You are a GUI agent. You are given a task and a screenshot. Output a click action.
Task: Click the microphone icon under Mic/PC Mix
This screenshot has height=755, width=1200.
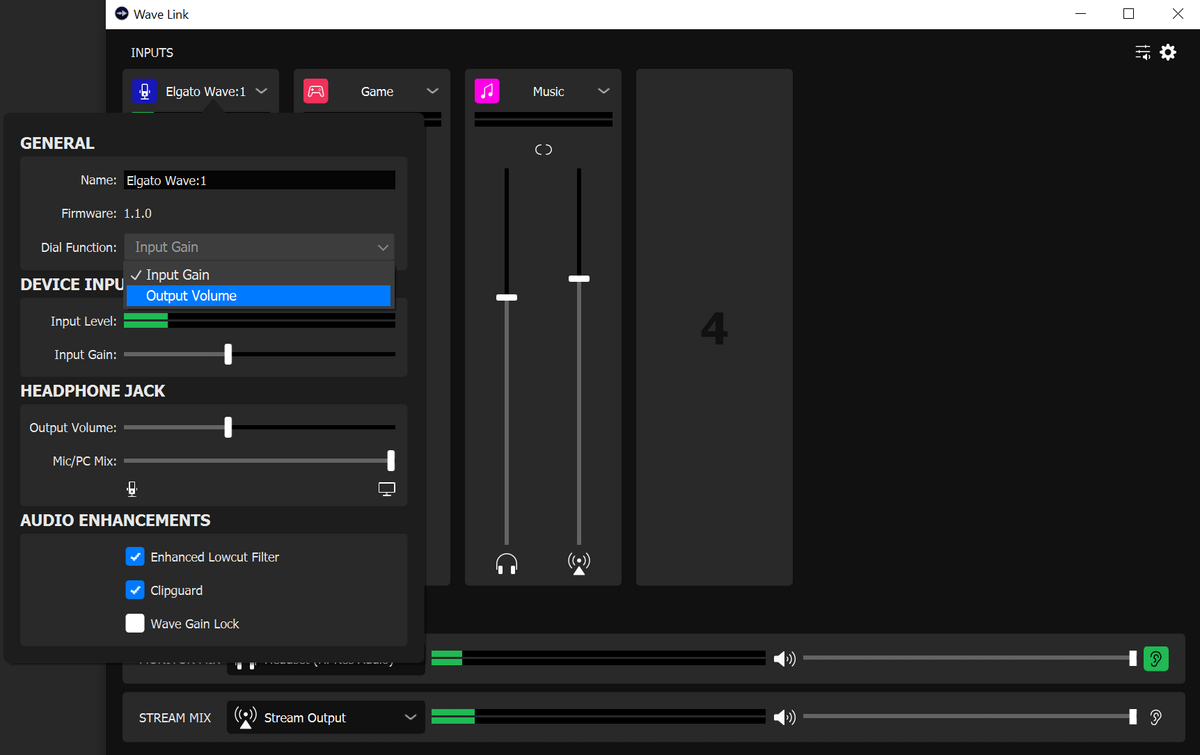(x=132, y=489)
